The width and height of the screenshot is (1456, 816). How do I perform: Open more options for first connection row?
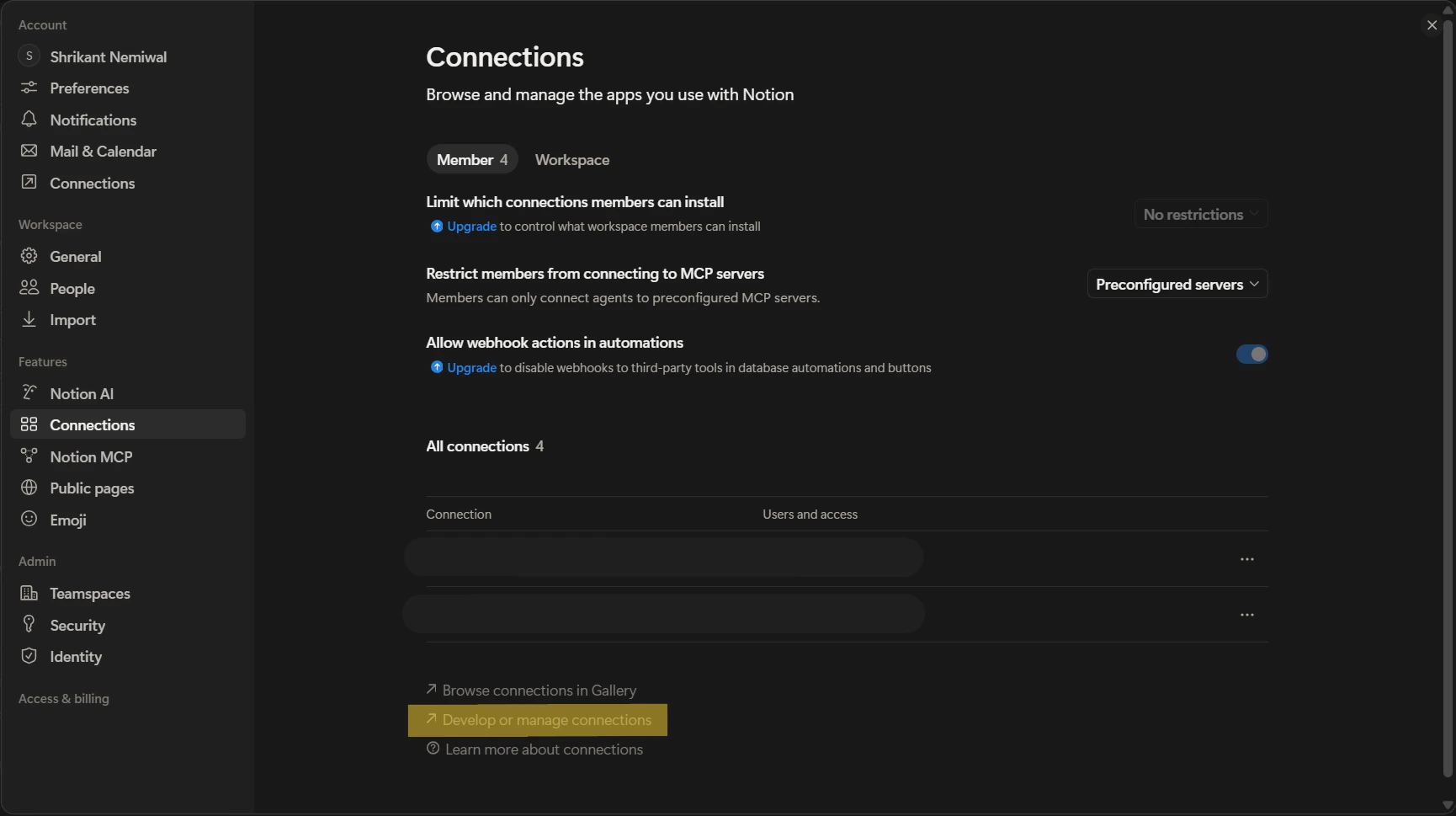point(1246,559)
